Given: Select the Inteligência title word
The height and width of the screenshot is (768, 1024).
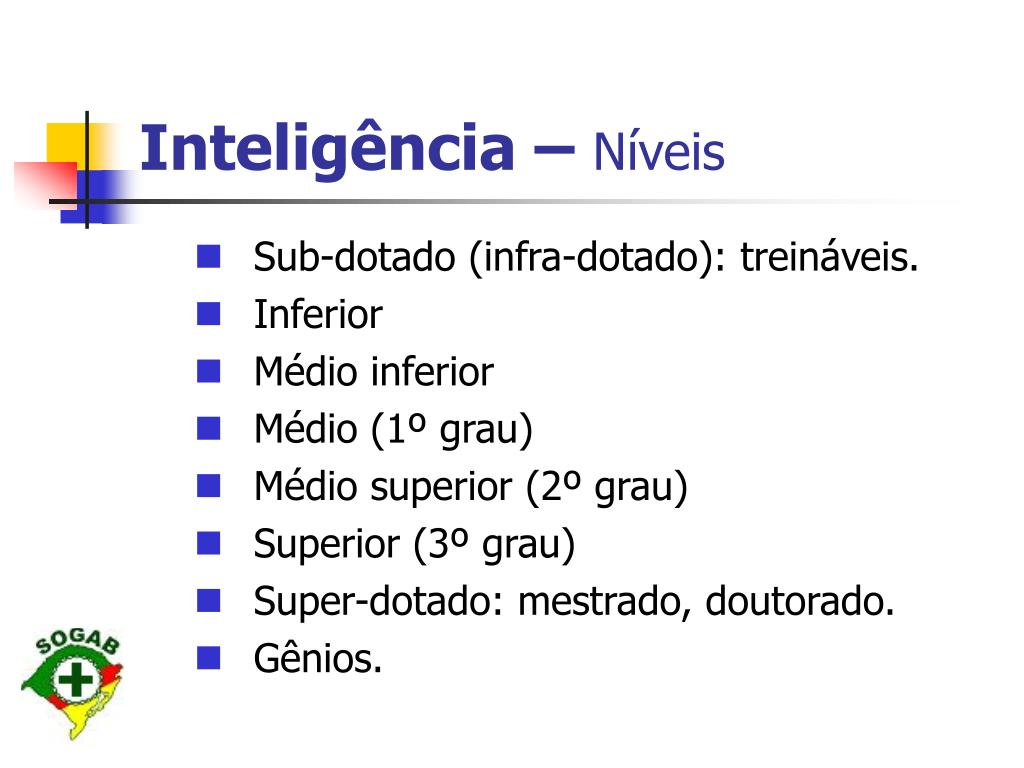Looking at the screenshot, I should pos(327,150).
